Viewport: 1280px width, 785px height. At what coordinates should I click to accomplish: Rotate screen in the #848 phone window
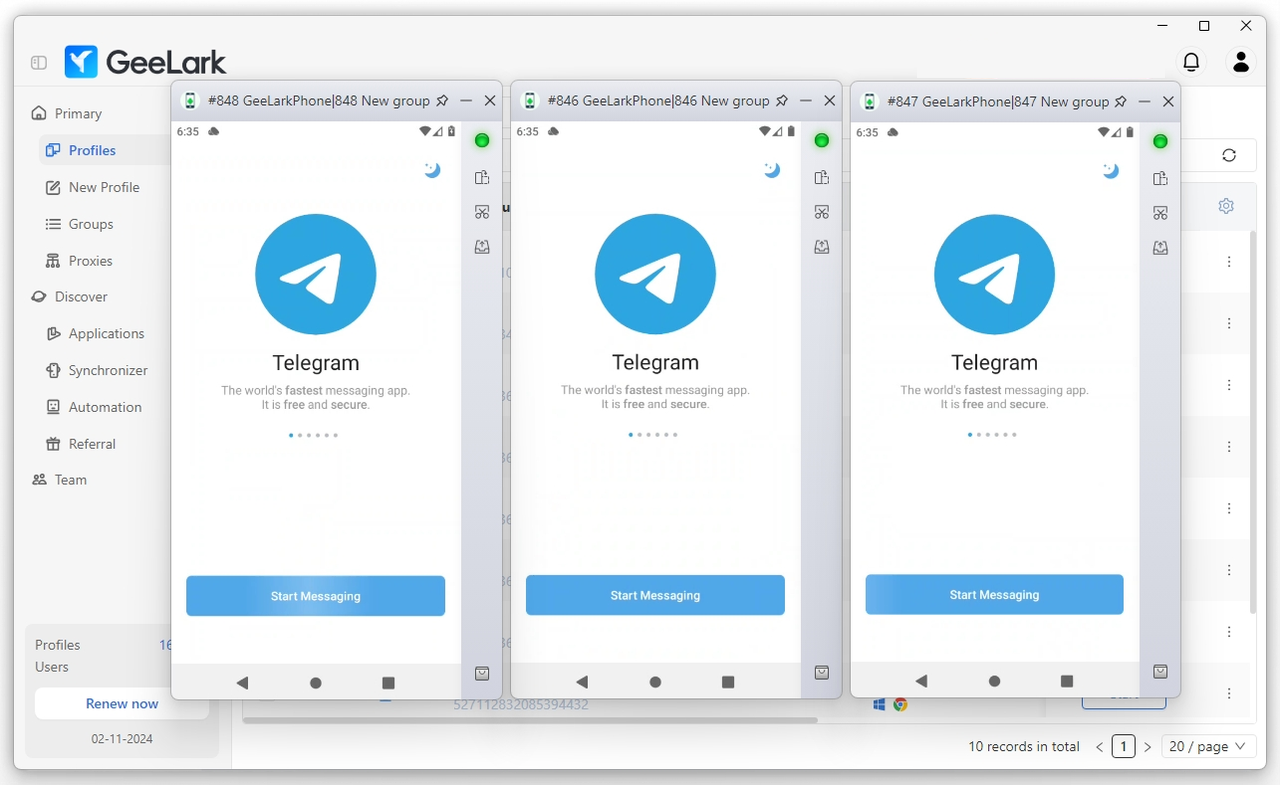tap(482, 178)
